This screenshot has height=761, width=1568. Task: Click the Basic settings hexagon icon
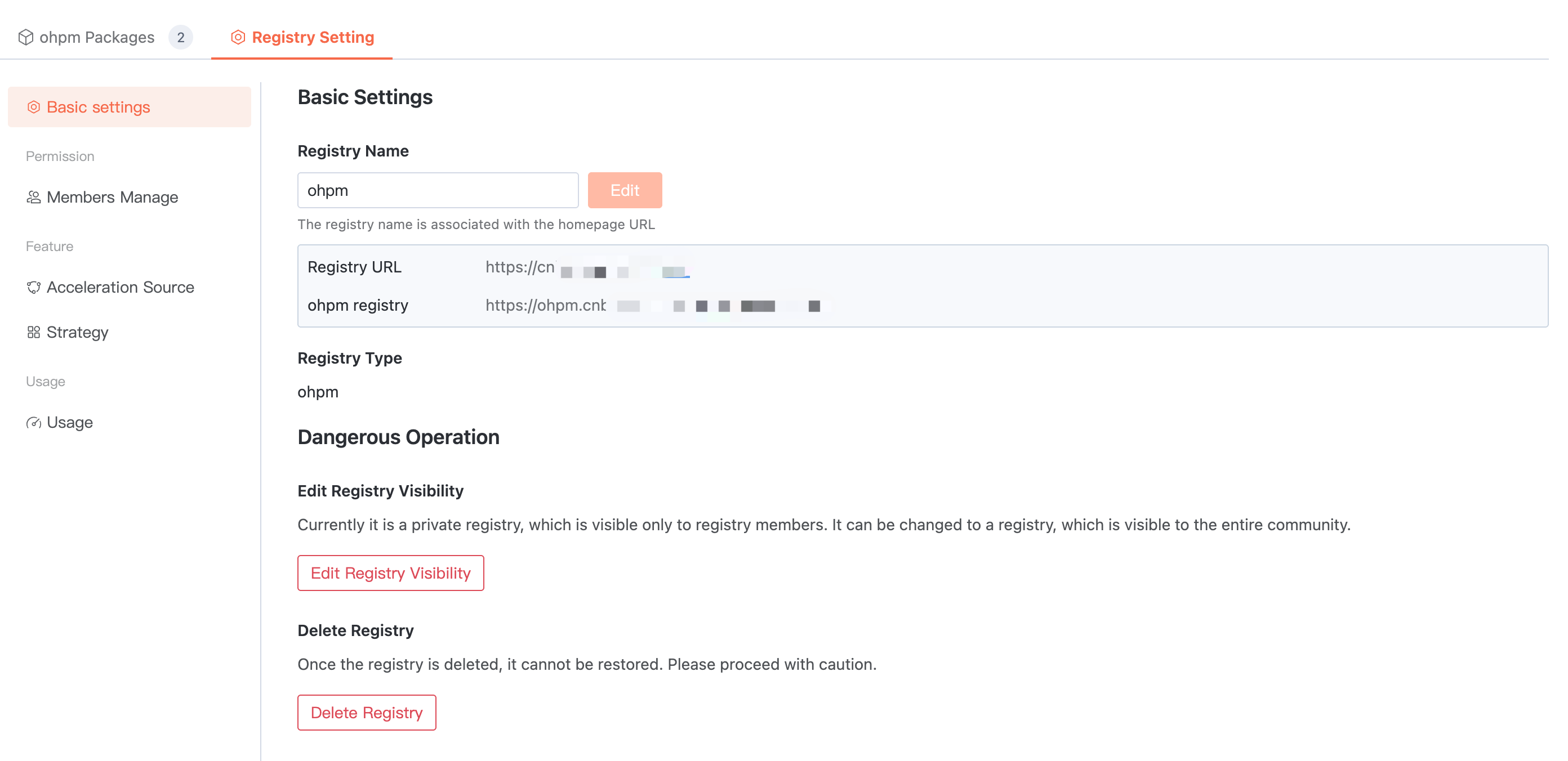pos(33,107)
